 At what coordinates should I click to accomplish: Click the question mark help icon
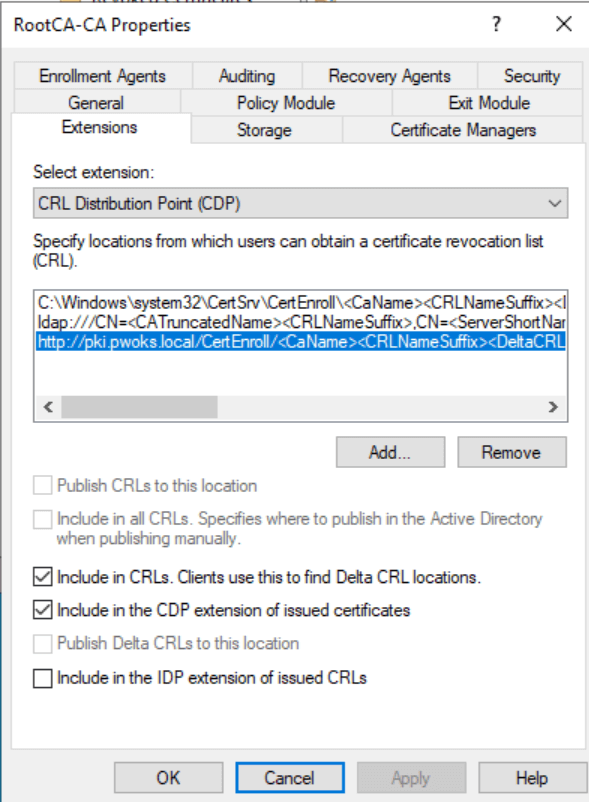coord(496,24)
